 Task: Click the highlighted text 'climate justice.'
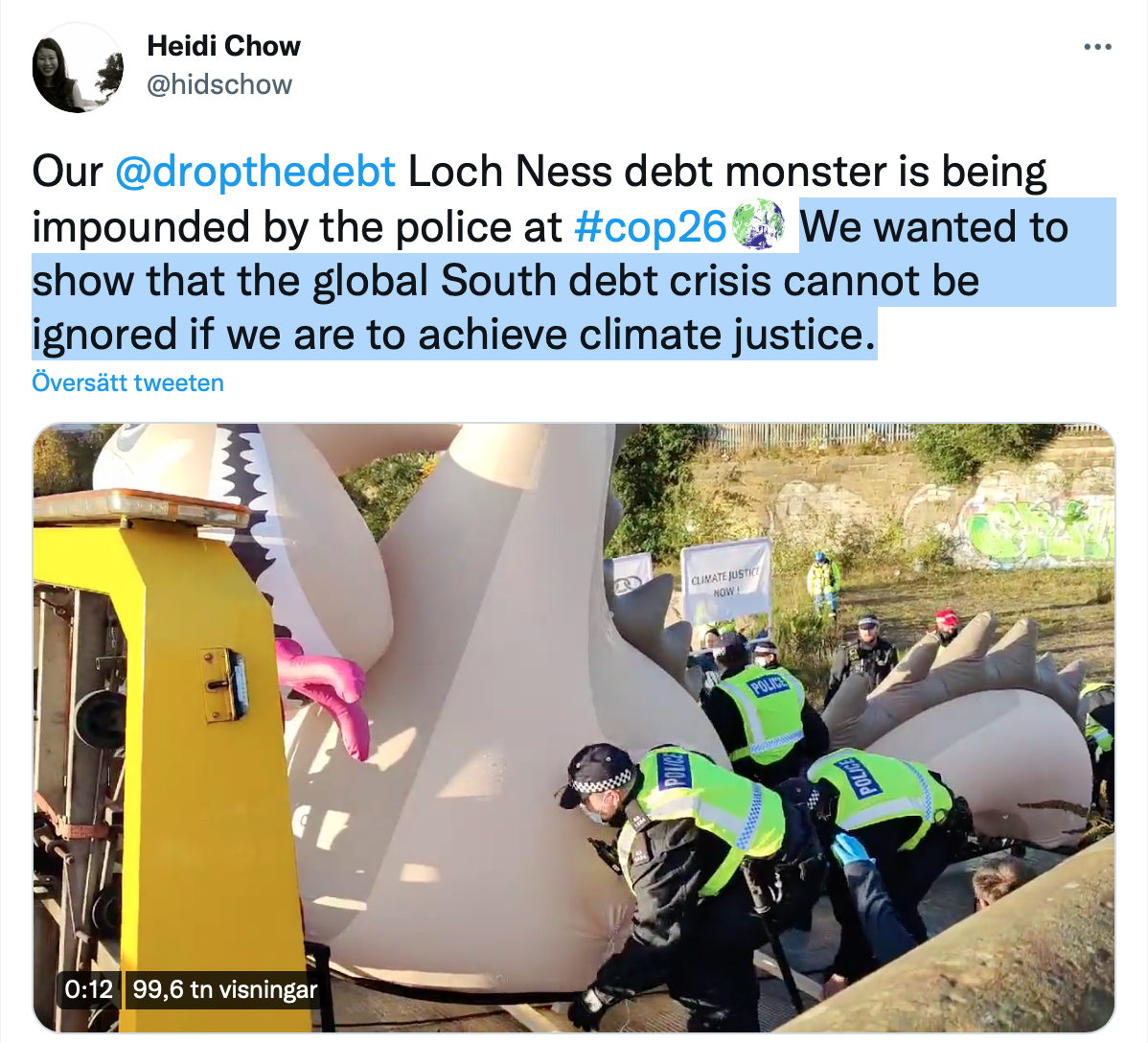(727, 335)
